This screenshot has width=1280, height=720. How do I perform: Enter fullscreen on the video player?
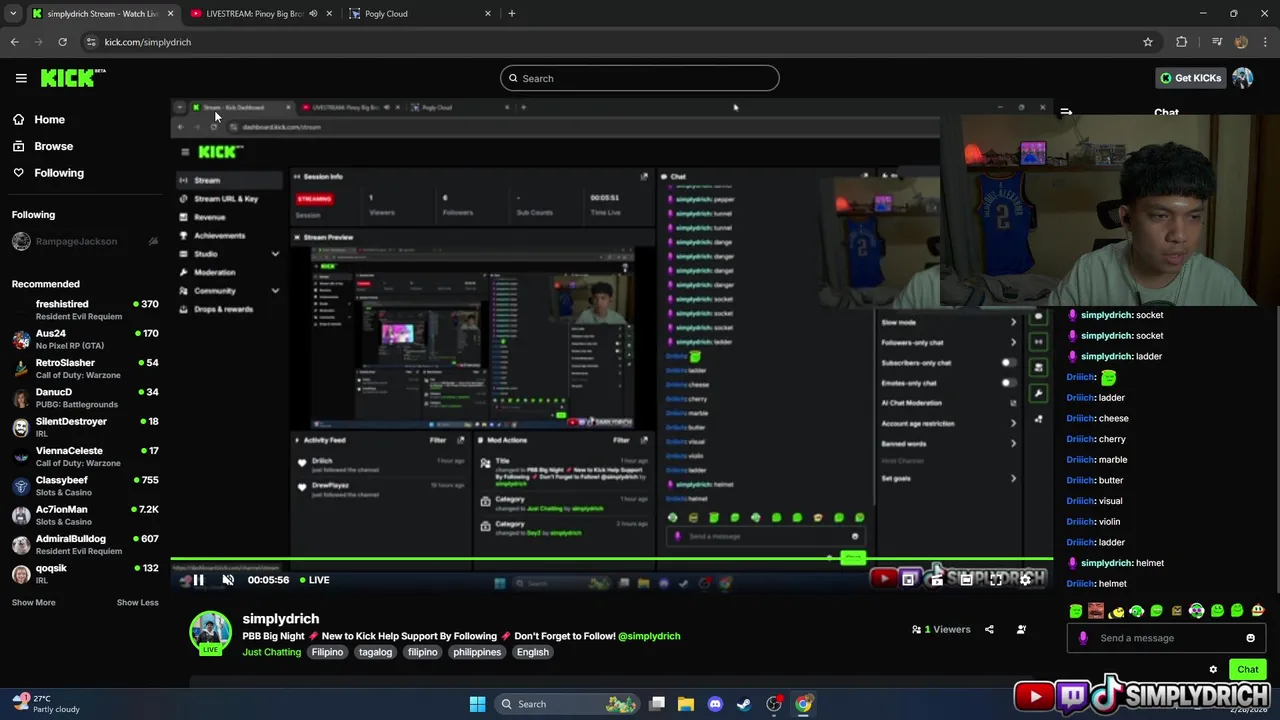(996, 580)
